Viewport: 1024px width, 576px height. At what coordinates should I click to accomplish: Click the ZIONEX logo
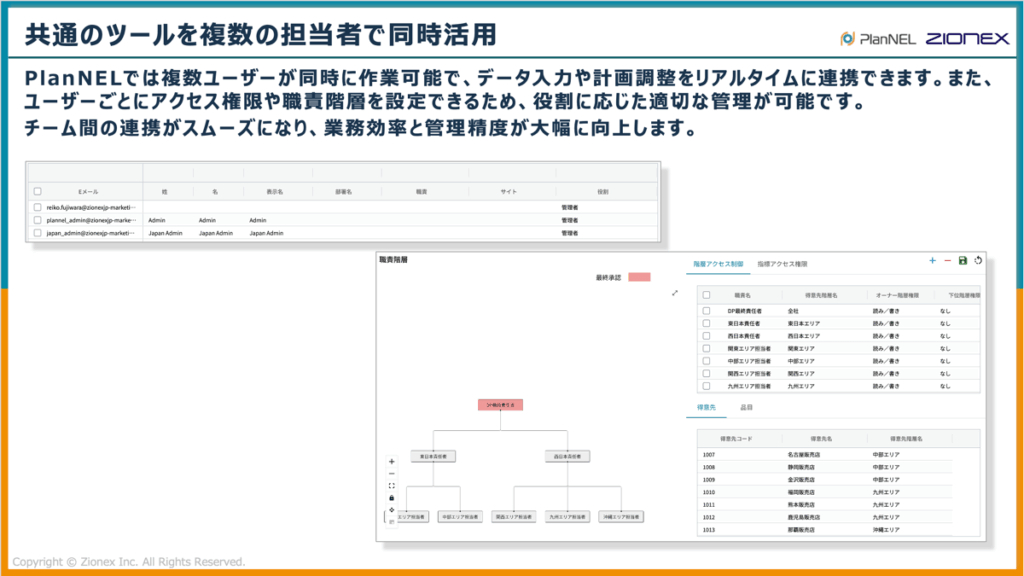coord(967,39)
